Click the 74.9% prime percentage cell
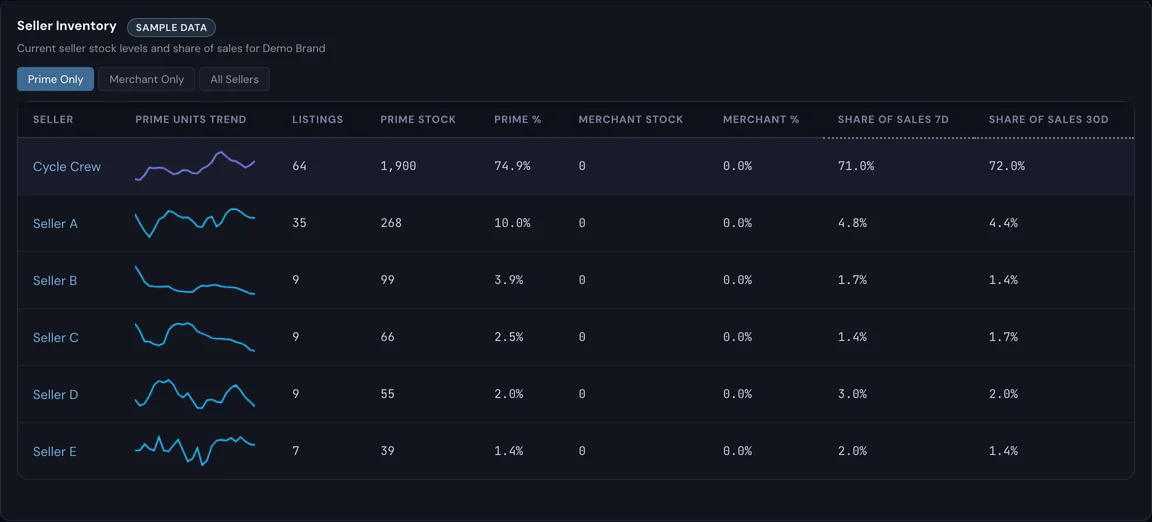1152x522 pixels. (512, 166)
